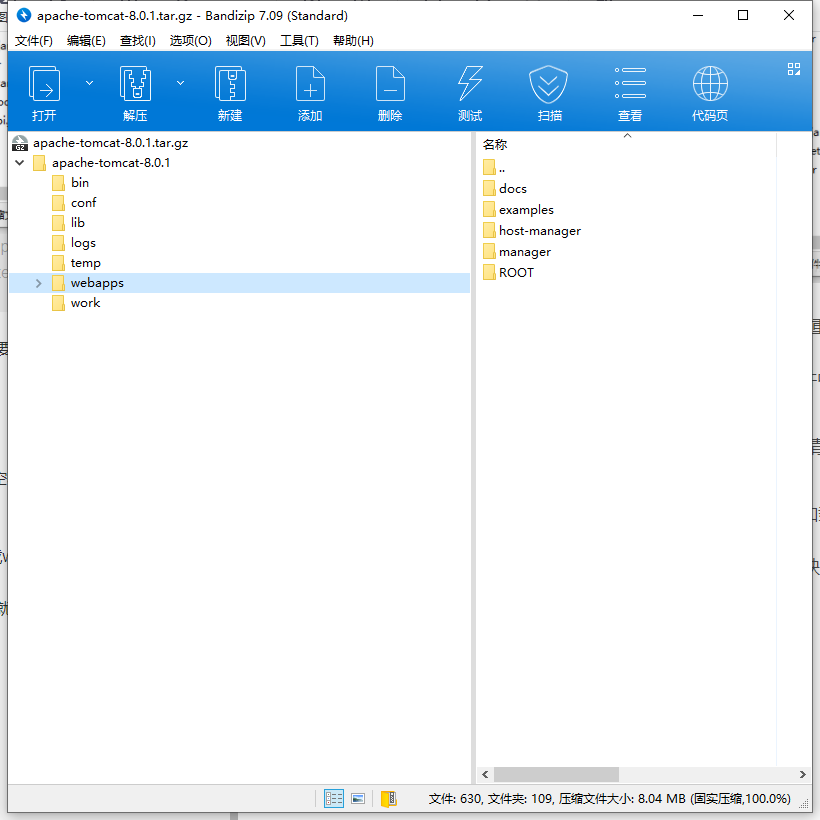The image size is (820, 820).
Task: Click the Add (添加) file icon
Action: tap(310, 84)
